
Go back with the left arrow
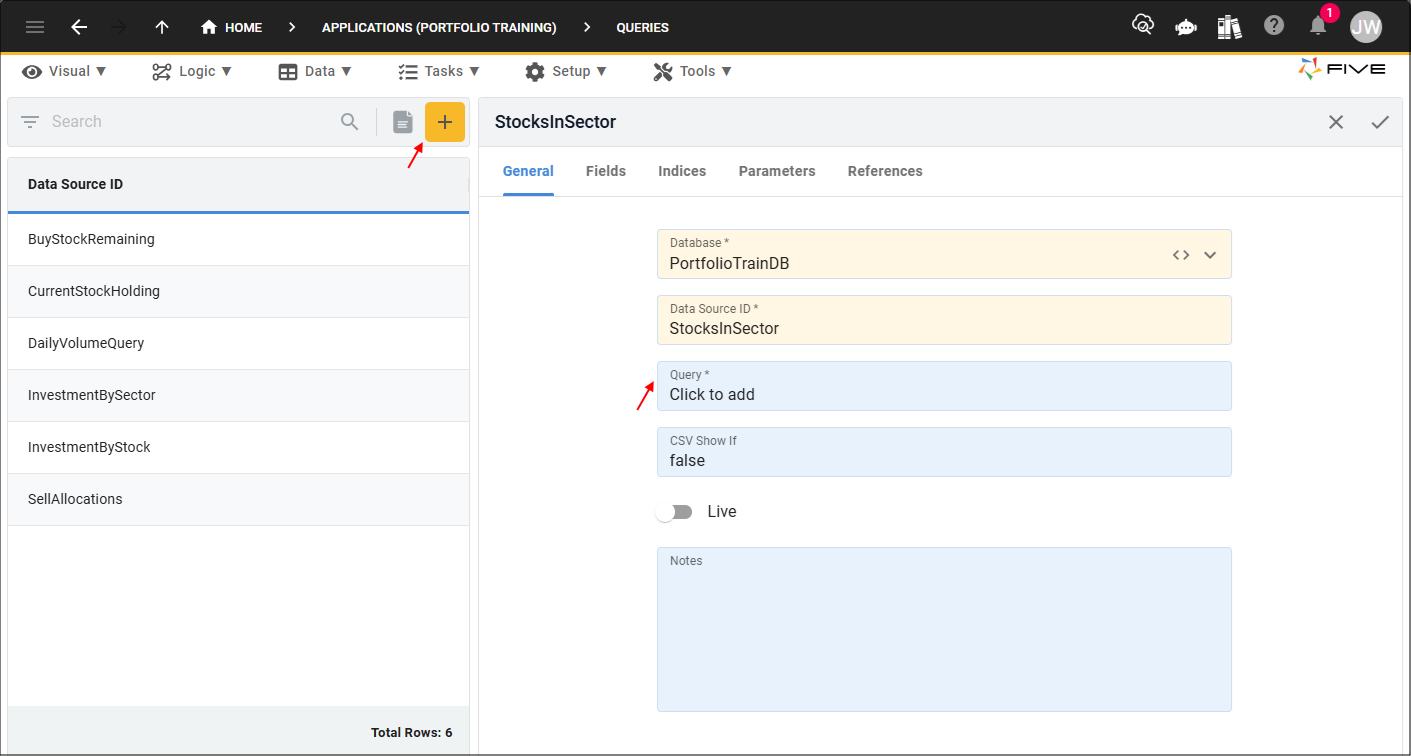[x=79, y=27]
